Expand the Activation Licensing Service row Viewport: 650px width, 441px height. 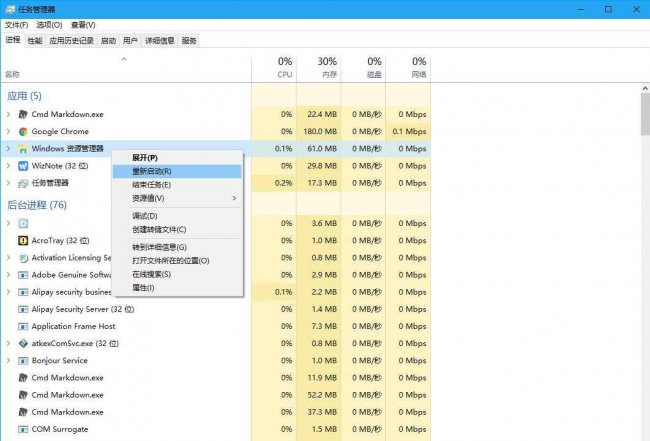tap(8, 258)
